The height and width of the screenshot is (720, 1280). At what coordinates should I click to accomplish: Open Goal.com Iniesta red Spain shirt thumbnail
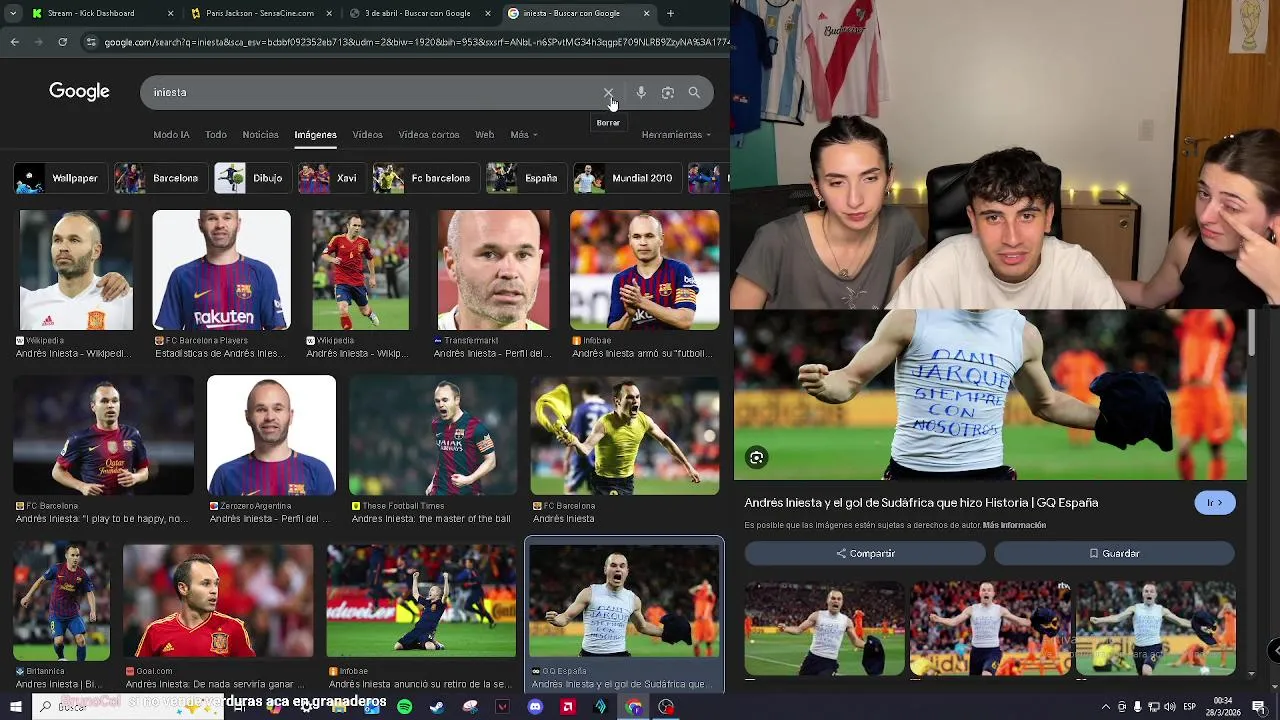click(218, 601)
